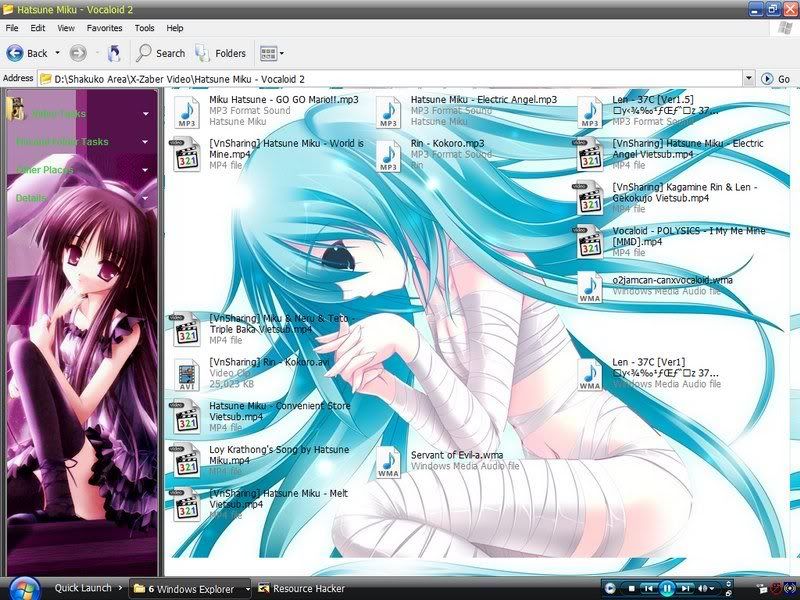
Task: Select Hatsune Miku - Melt Vietsub.mp4 icon
Action: [187, 505]
